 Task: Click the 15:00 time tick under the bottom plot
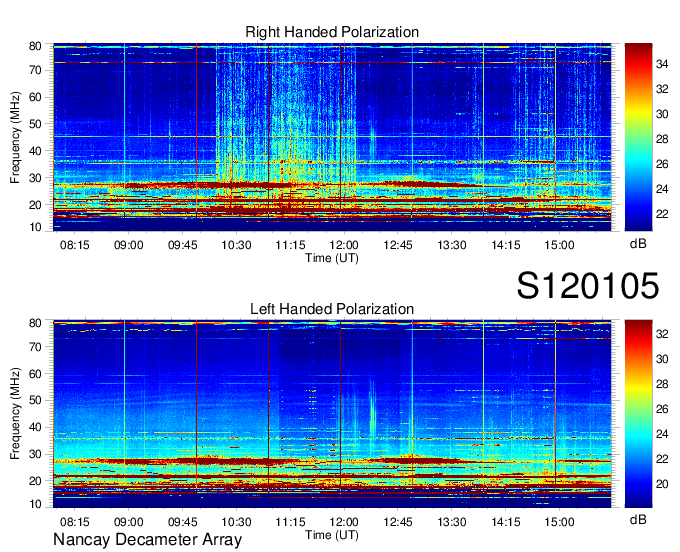559,522
